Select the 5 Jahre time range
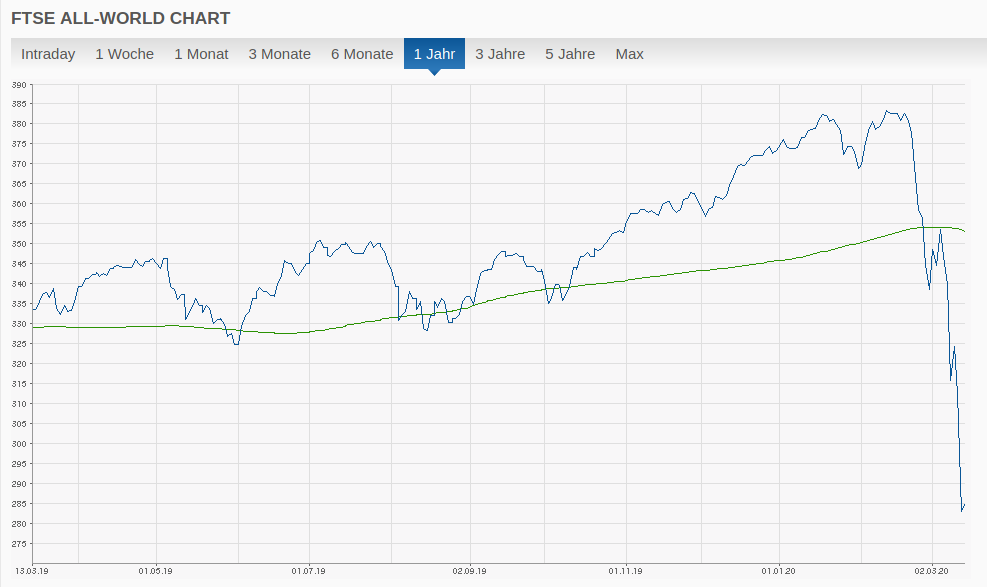The image size is (987, 587). [570, 54]
